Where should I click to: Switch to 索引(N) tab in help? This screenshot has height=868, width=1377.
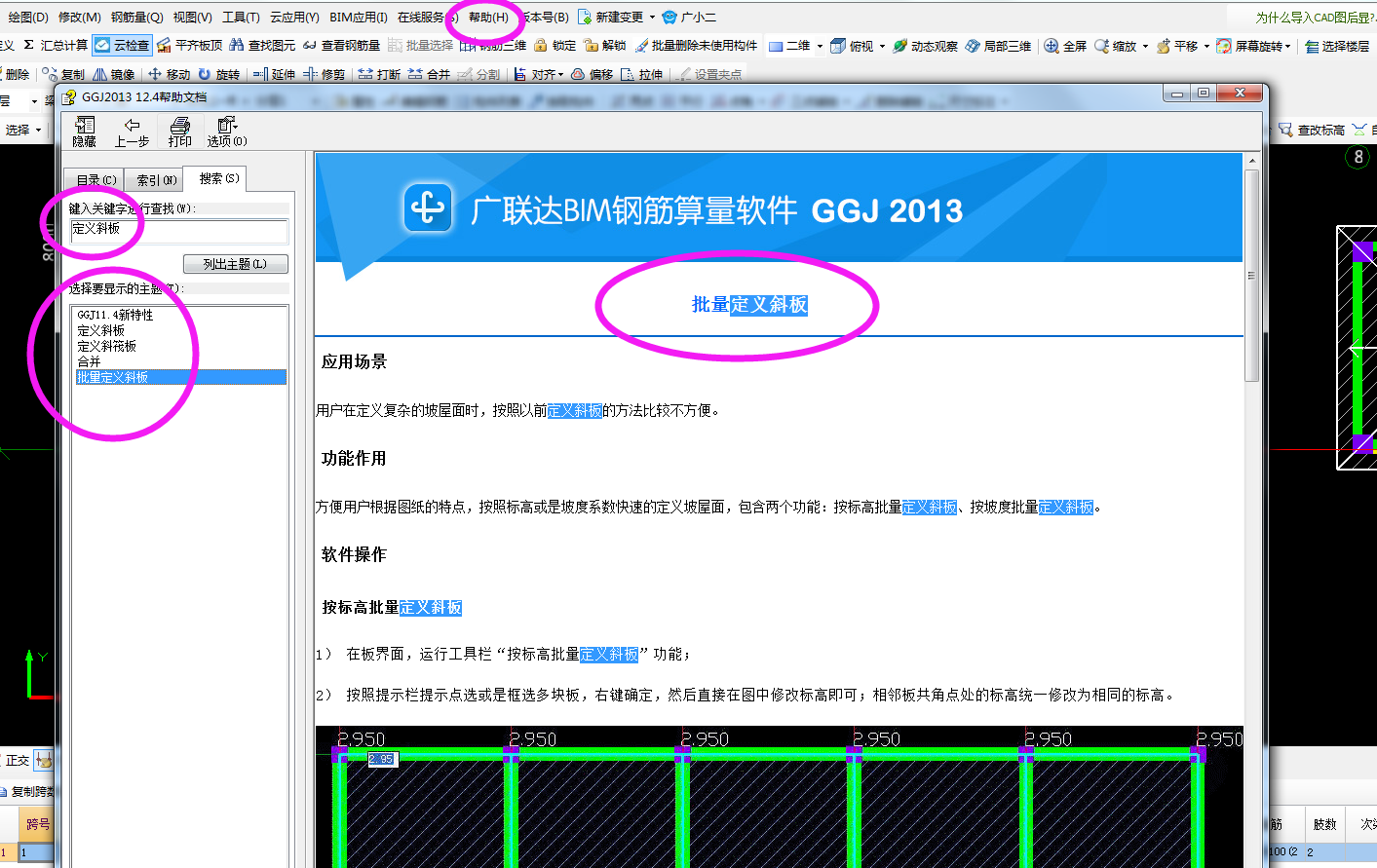(x=155, y=179)
